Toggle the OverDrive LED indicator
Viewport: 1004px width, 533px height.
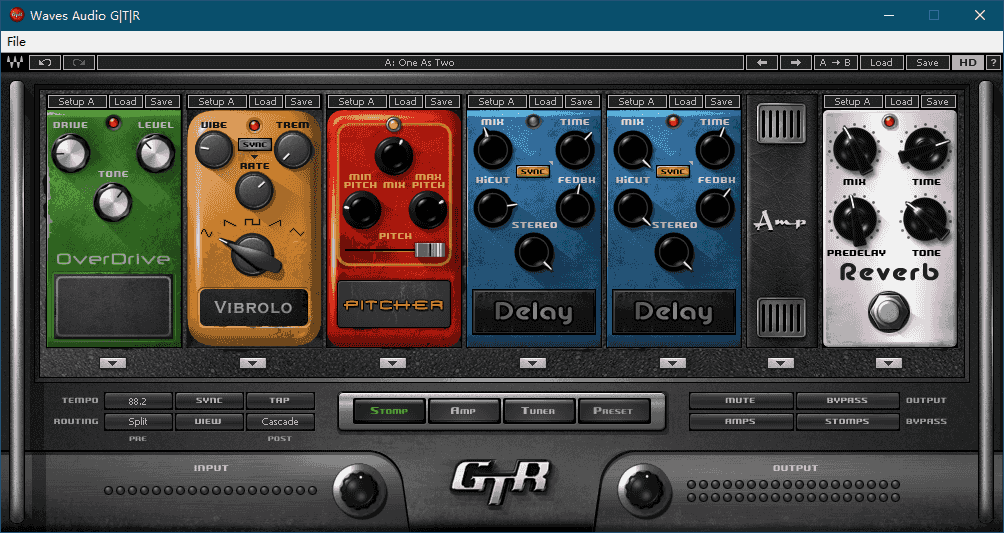(x=114, y=122)
